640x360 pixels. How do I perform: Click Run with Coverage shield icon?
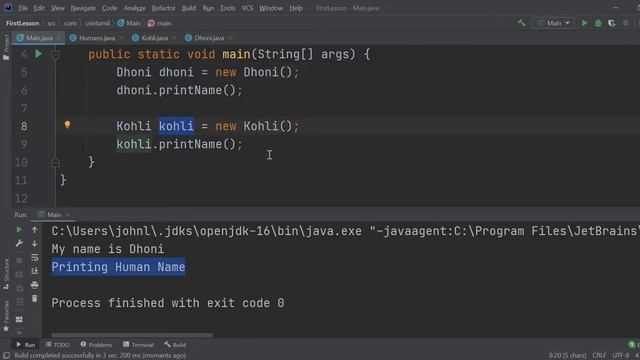611,23
